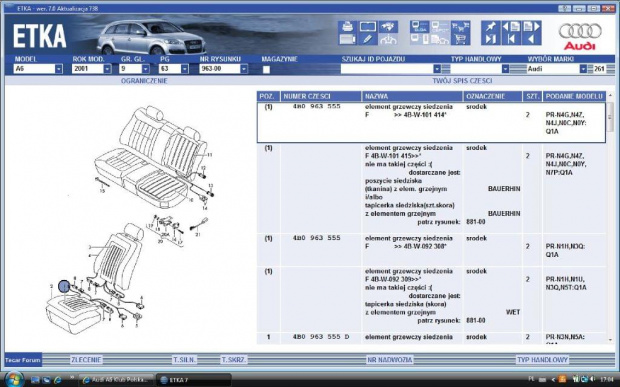The height and width of the screenshot is (387, 620).
Task: Switch to TWÓJ SPIS CZESCI tab
Action: pyautogui.click(x=462, y=81)
